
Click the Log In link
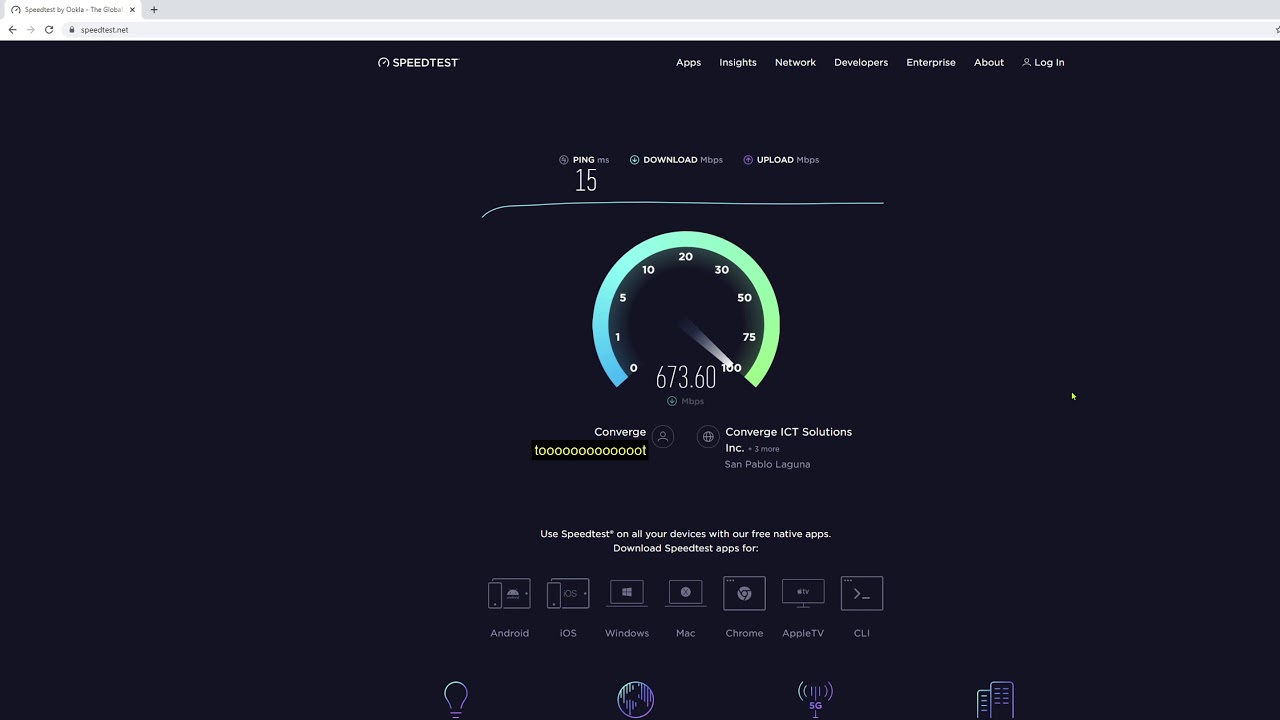point(1049,62)
